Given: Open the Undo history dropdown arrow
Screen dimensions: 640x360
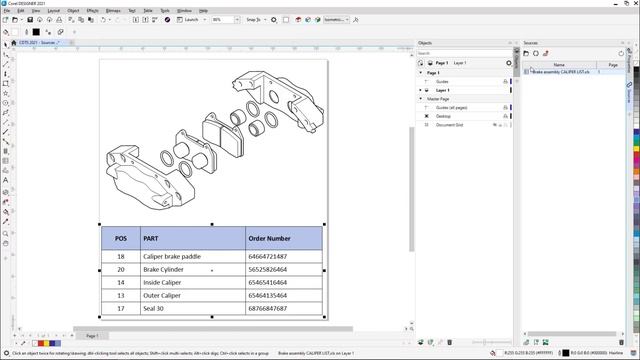Looking at the screenshot, I should (x=110, y=20).
